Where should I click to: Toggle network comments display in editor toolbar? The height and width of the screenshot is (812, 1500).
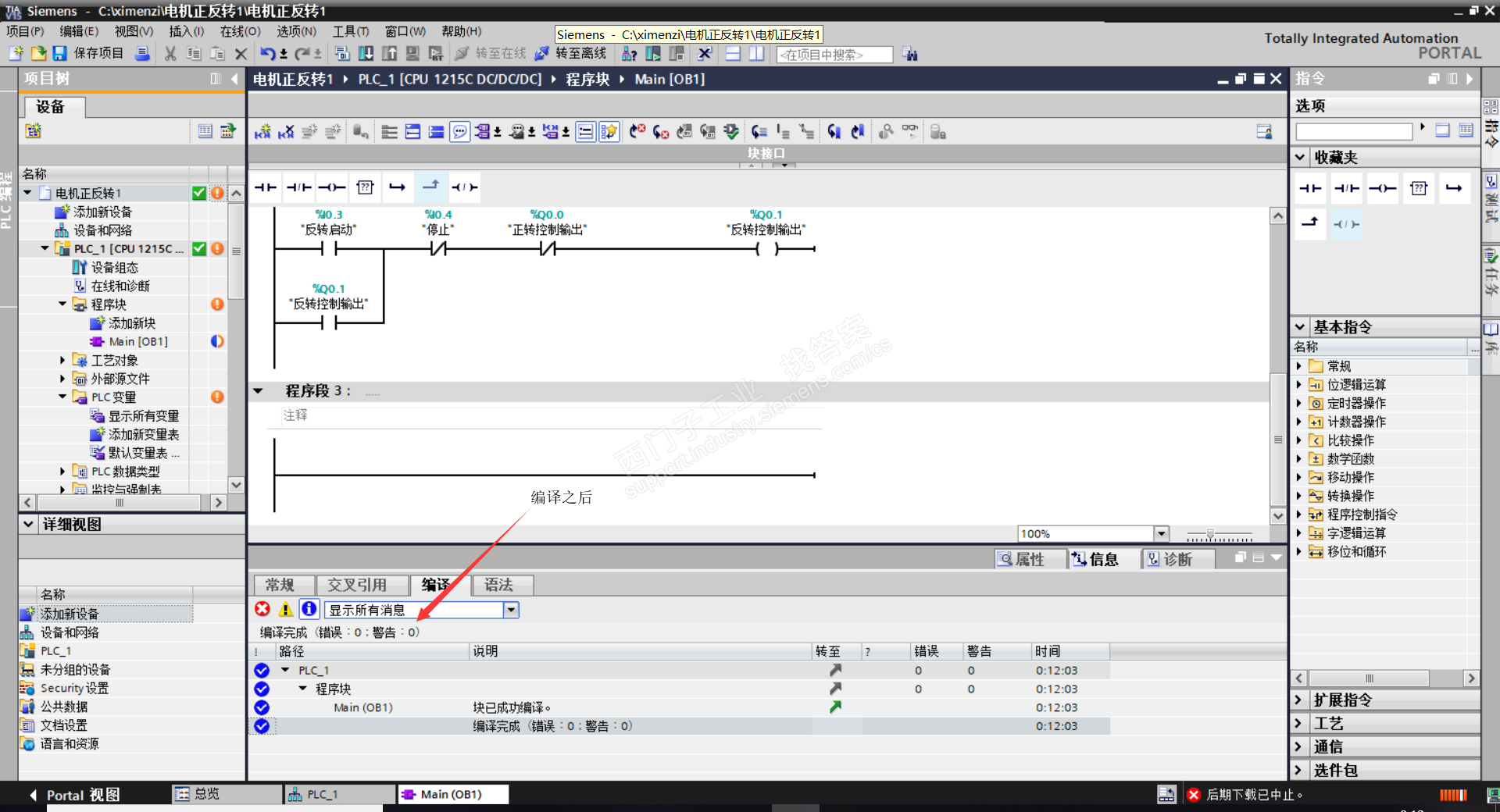(585, 132)
